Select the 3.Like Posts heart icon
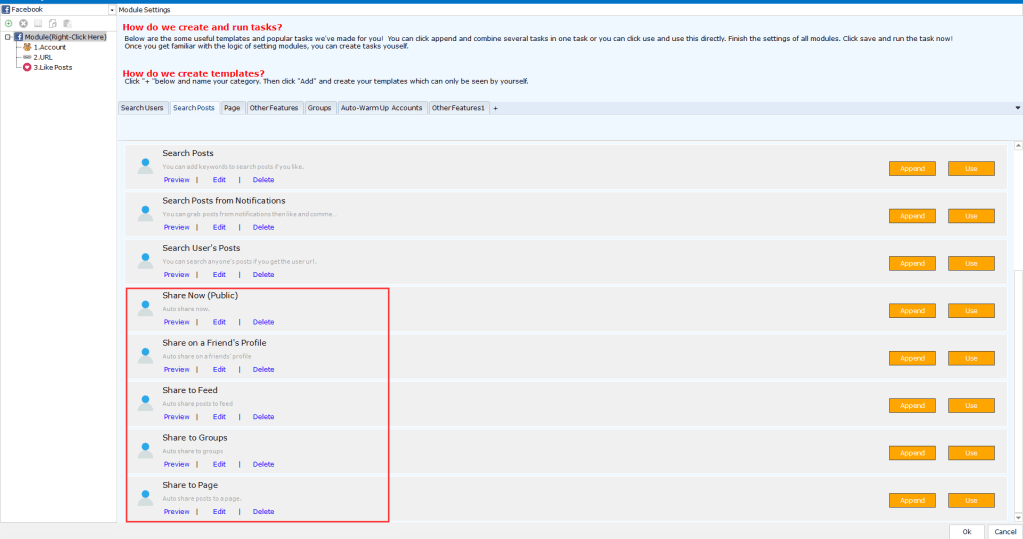The image size is (1023, 539). point(27,67)
